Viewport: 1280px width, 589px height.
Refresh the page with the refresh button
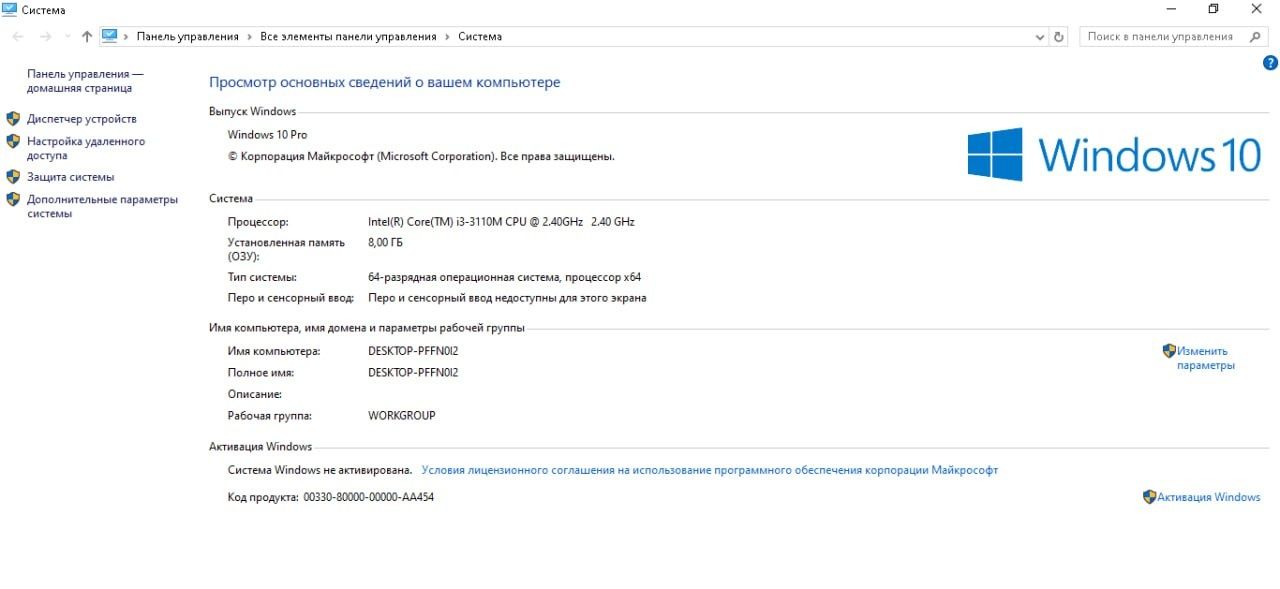pyautogui.click(x=1060, y=37)
